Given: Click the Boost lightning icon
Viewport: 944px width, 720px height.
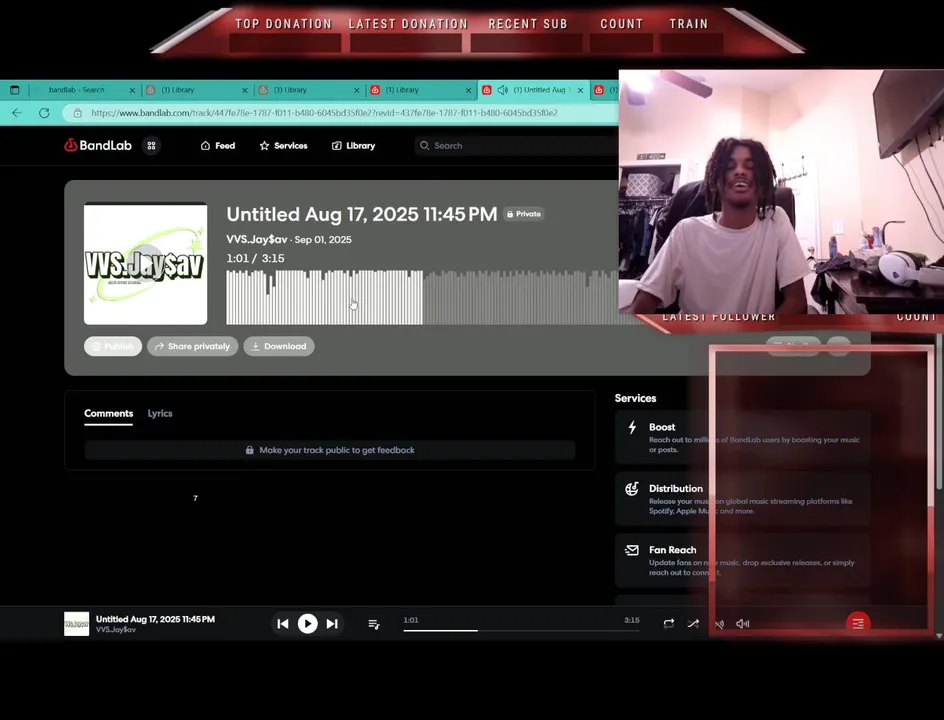Looking at the screenshot, I should click(x=632, y=427).
